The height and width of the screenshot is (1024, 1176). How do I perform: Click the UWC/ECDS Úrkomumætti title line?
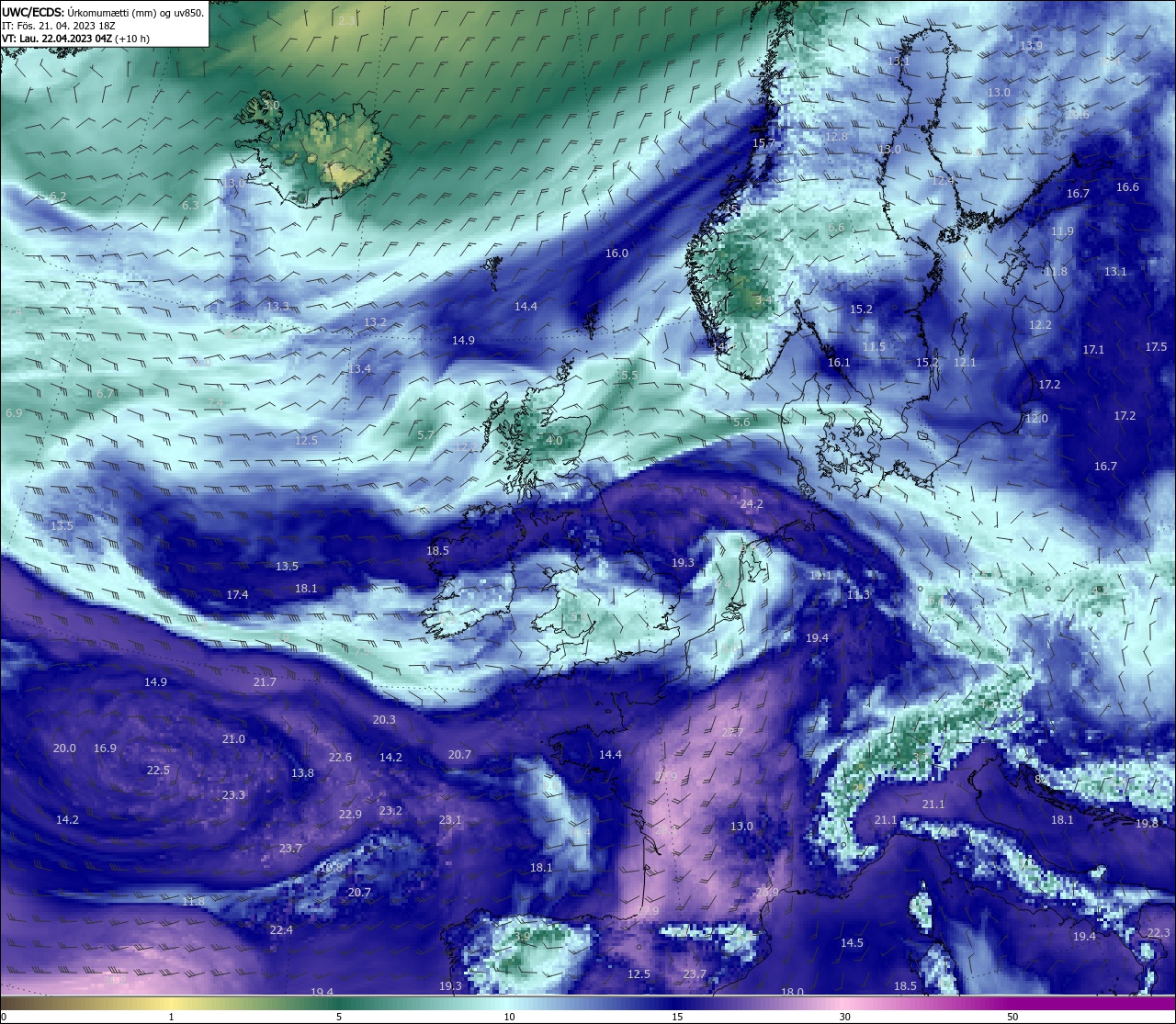pos(103,13)
